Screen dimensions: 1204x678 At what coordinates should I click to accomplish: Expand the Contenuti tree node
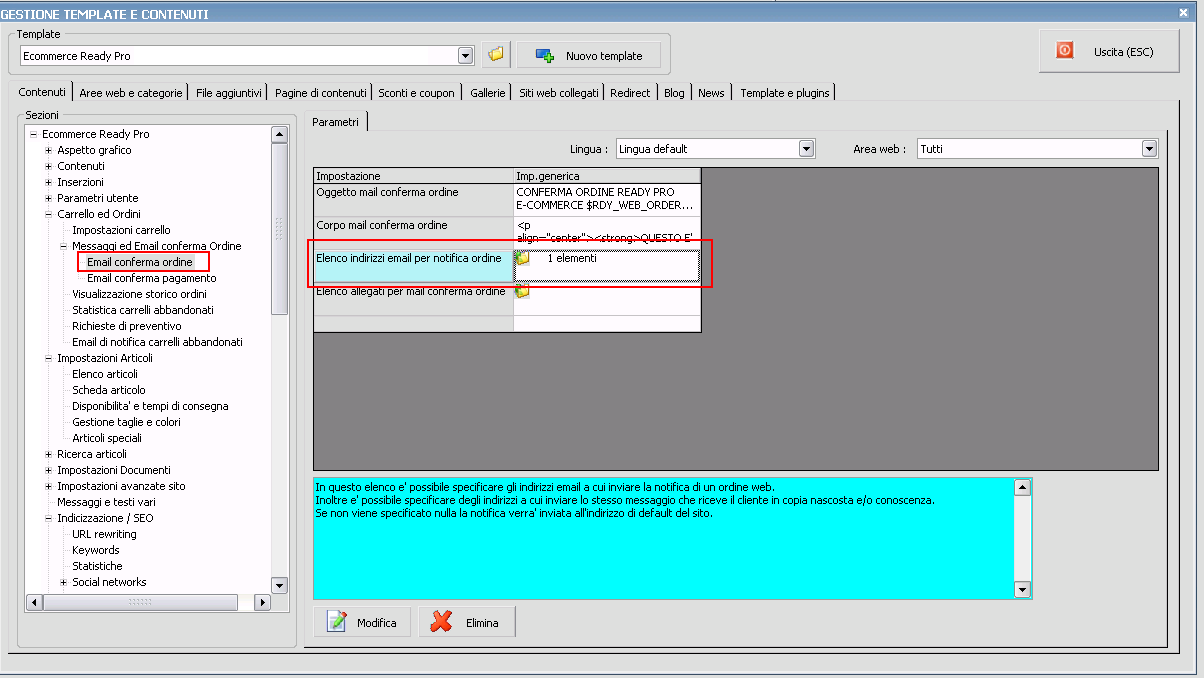[x=48, y=166]
